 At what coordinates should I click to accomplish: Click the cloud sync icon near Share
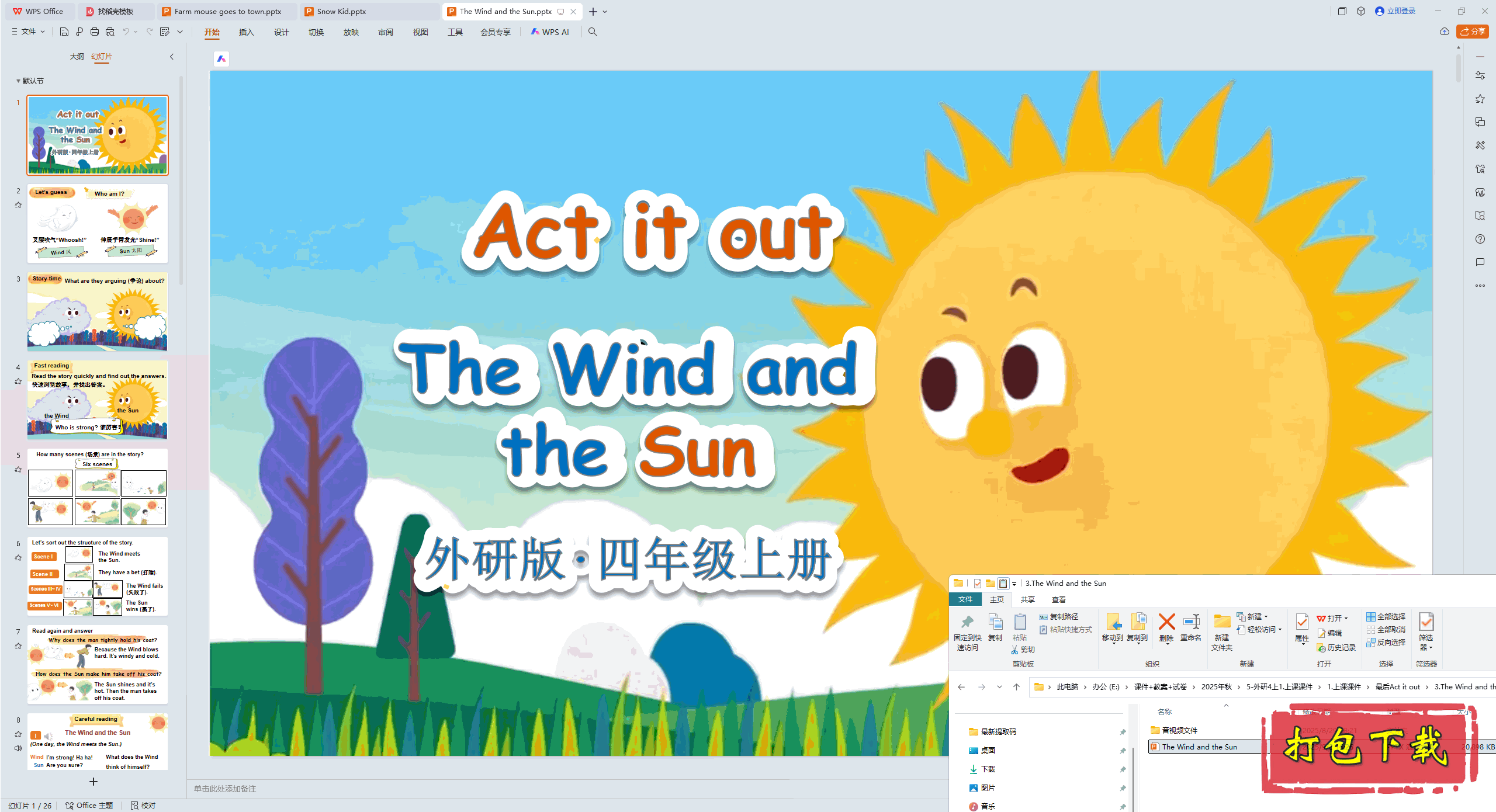1445,32
